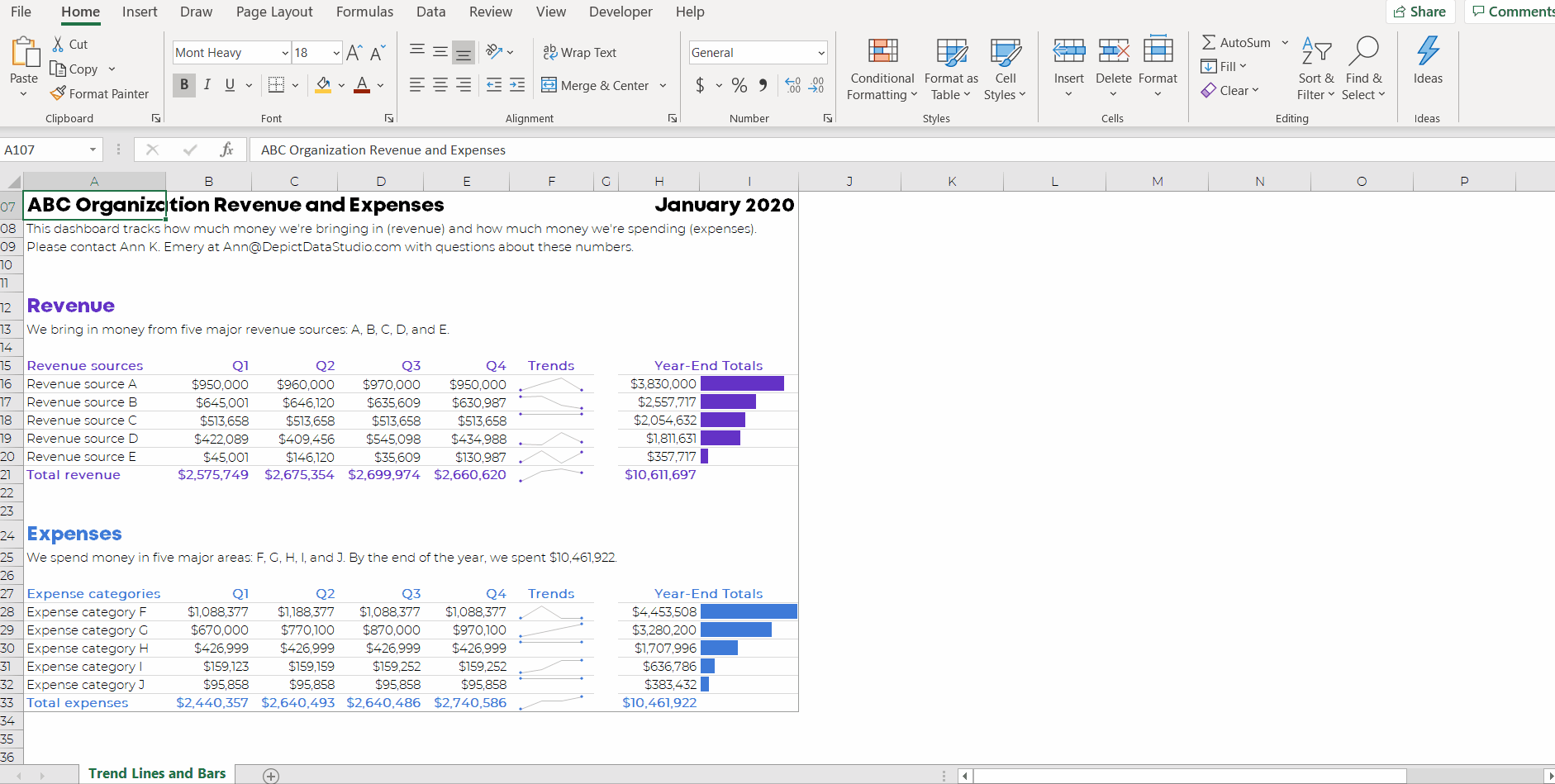The width and height of the screenshot is (1555, 784).
Task: Expand AutoSum dropdown arrow
Action: click(x=1285, y=42)
